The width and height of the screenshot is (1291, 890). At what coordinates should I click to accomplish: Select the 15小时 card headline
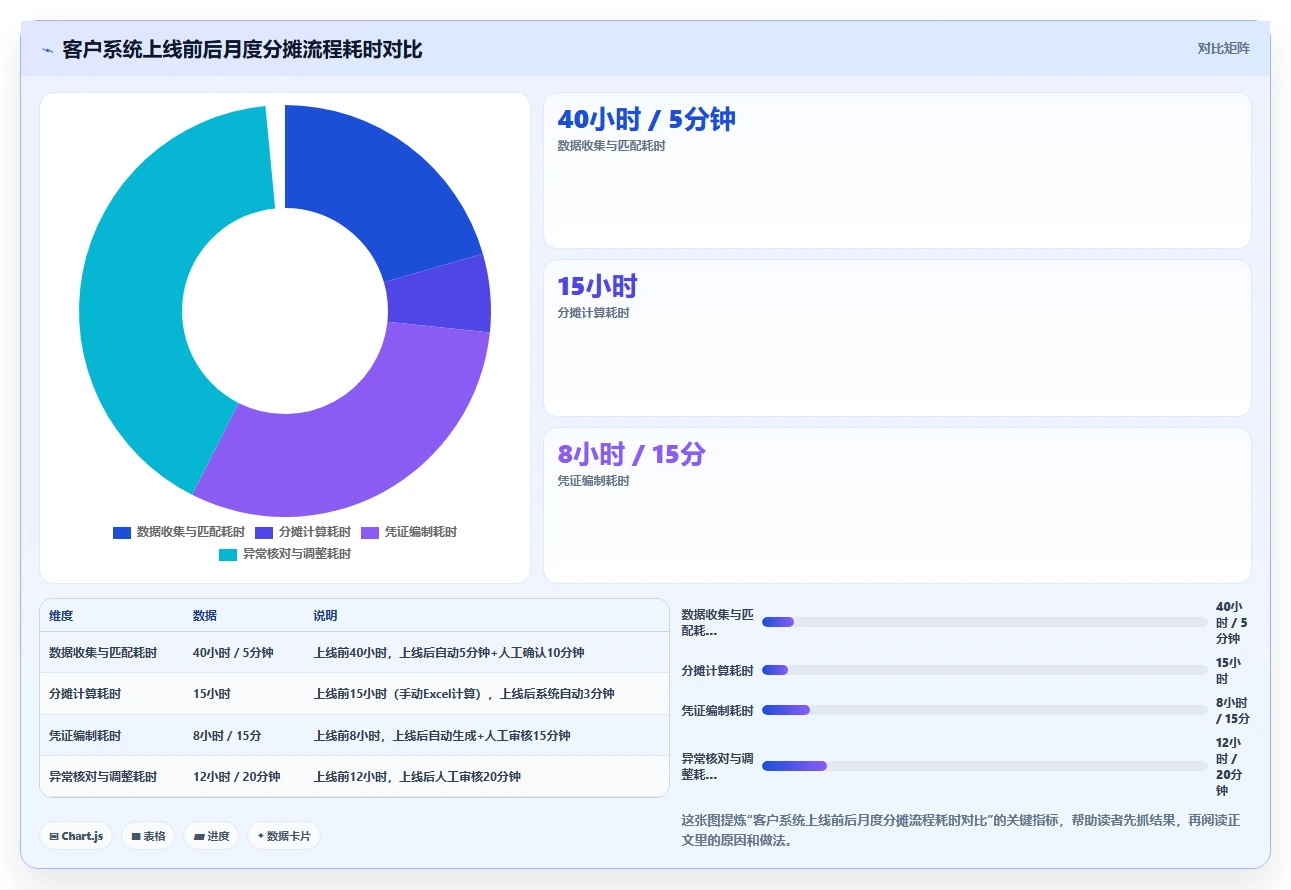597,286
